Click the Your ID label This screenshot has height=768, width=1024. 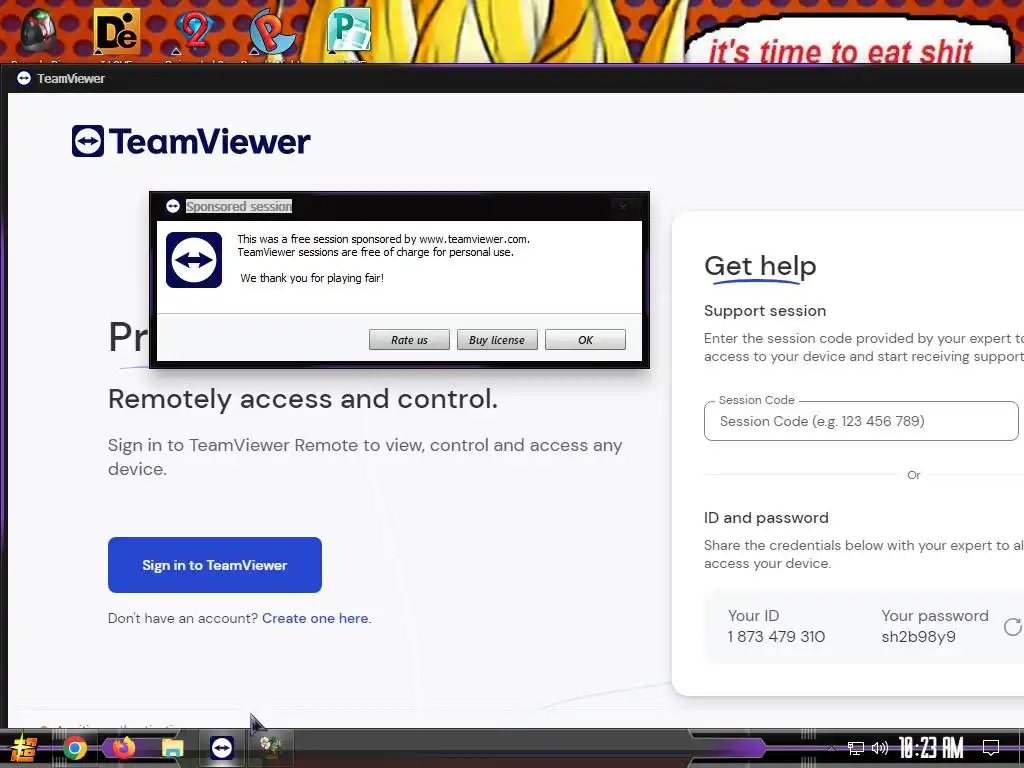pyautogui.click(x=754, y=616)
